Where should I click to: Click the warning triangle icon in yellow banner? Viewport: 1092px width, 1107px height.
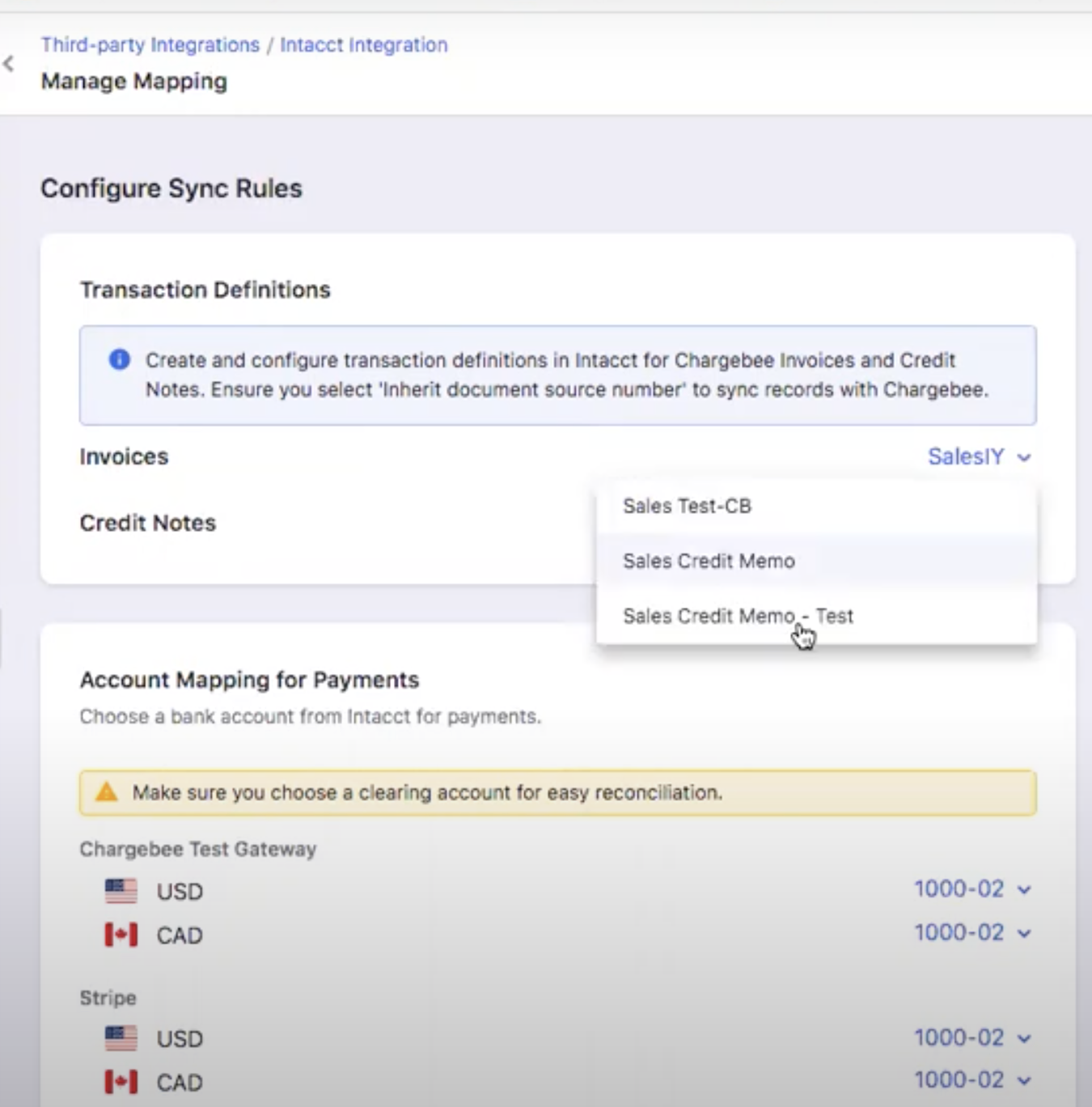(104, 793)
